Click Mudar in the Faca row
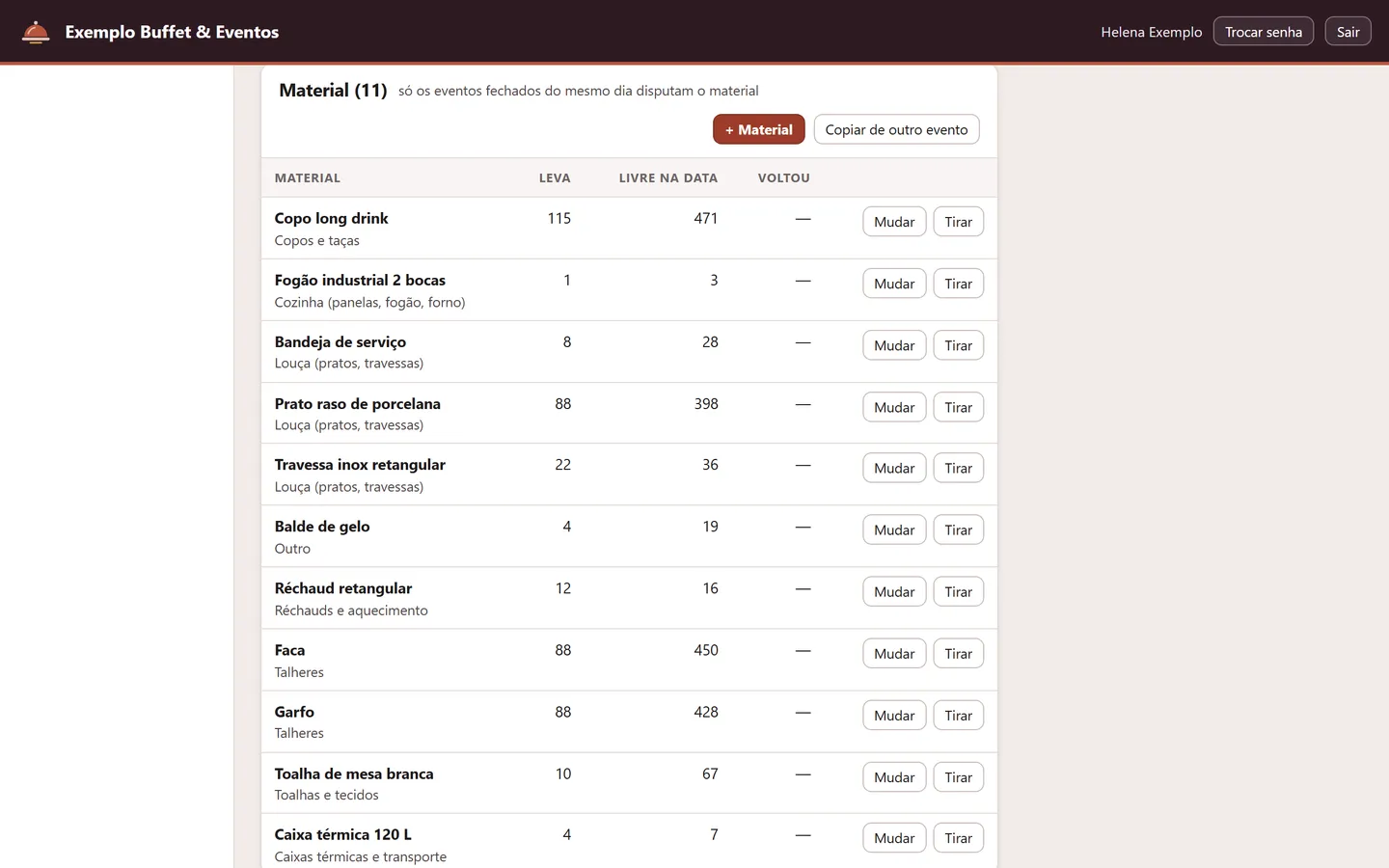The image size is (1389, 868). click(894, 653)
